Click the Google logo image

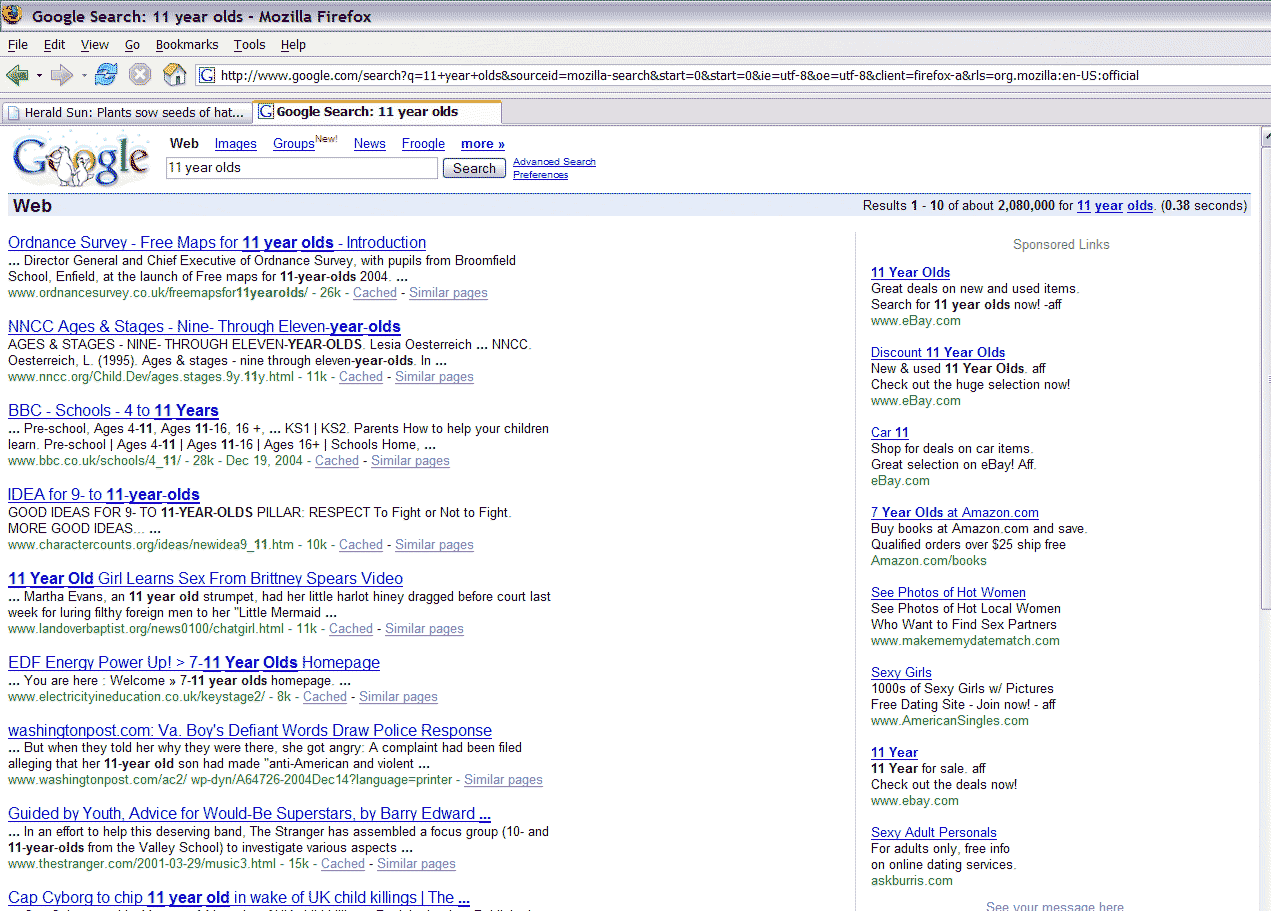pyautogui.click(x=81, y=160)
